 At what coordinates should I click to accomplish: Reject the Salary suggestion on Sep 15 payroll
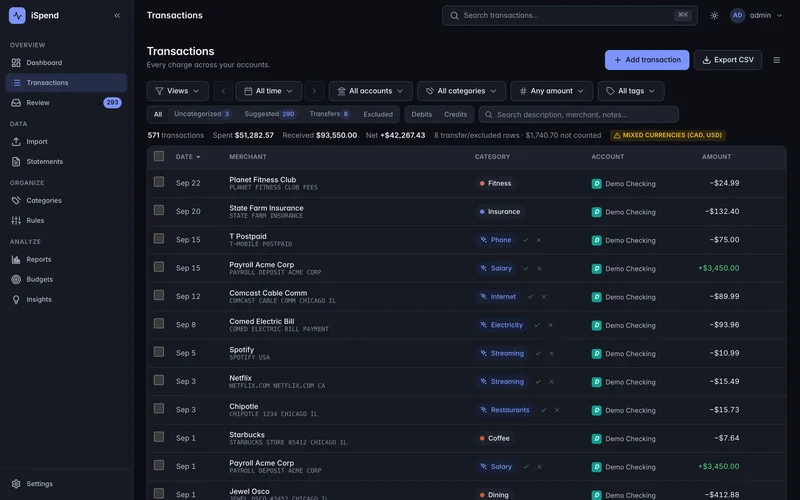(539, 268)
